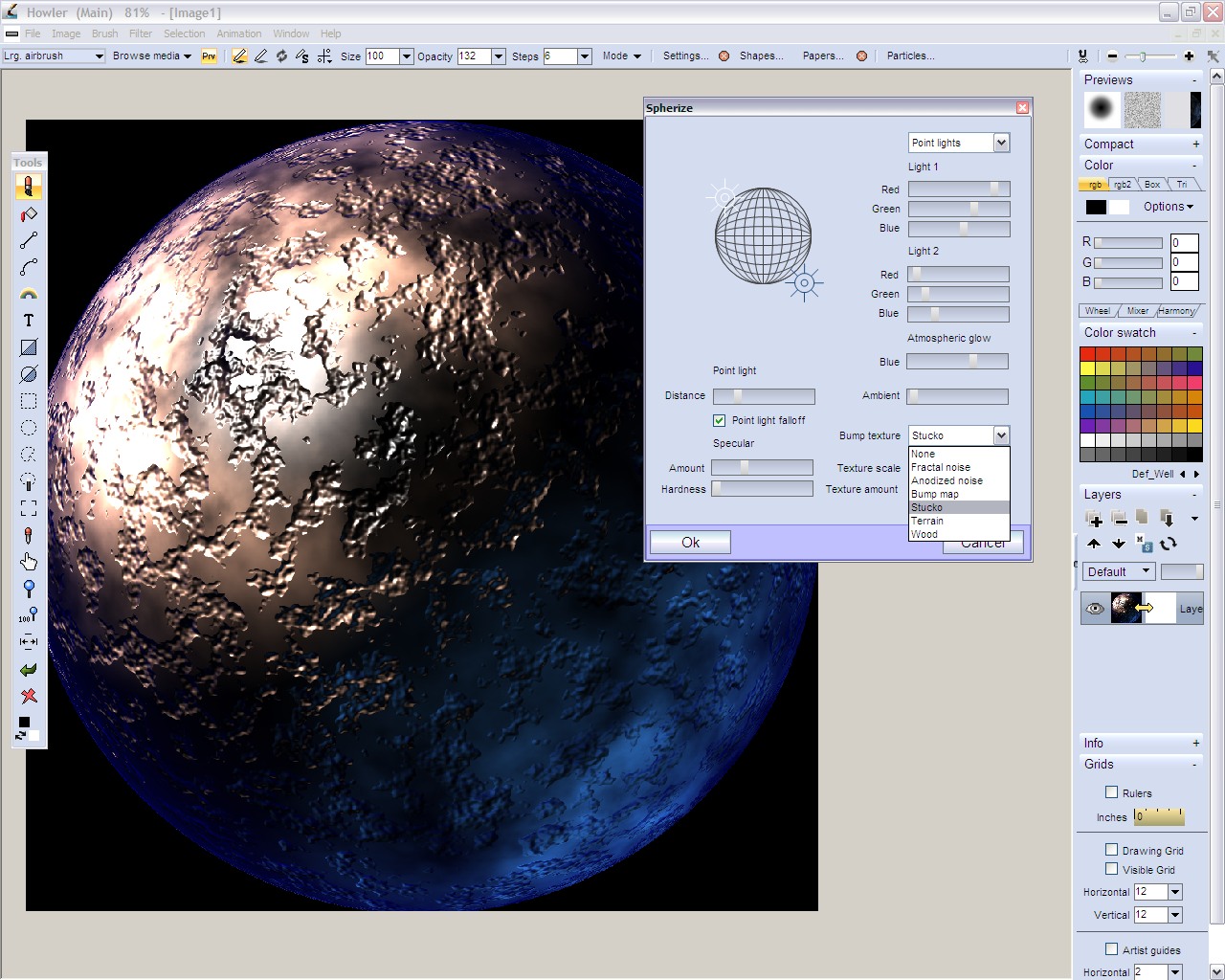Open the Point lights dropdown
The width and height of the screenshot is (1225, 980).
[959, 143]
